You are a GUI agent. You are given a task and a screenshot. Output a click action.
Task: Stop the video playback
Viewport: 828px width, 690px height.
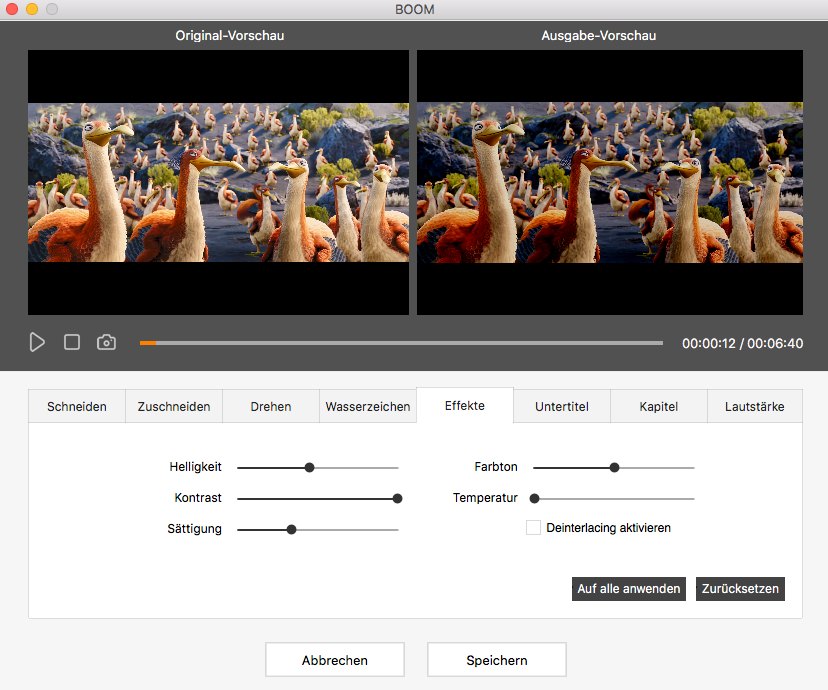click(x=71, y=342)
